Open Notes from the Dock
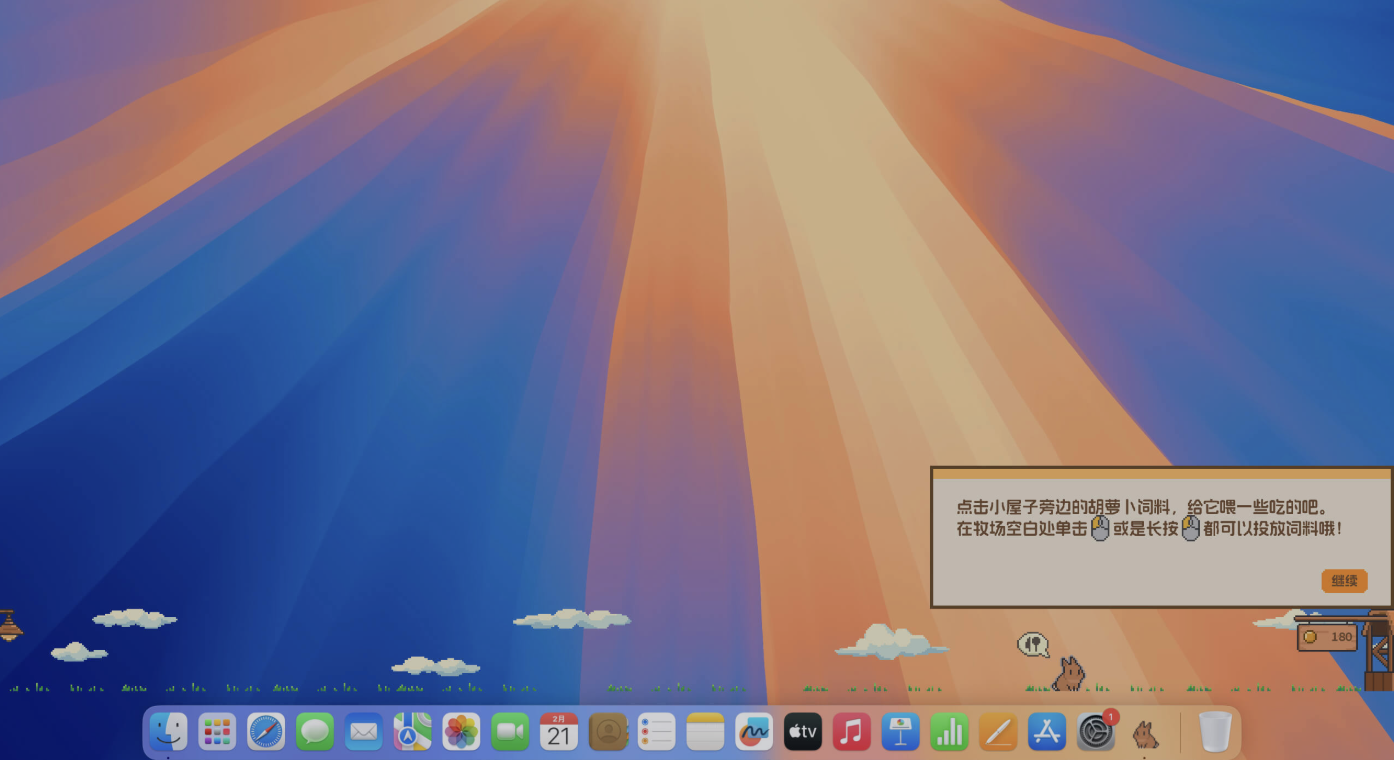 pyautogui.click(x=705, y=731)
